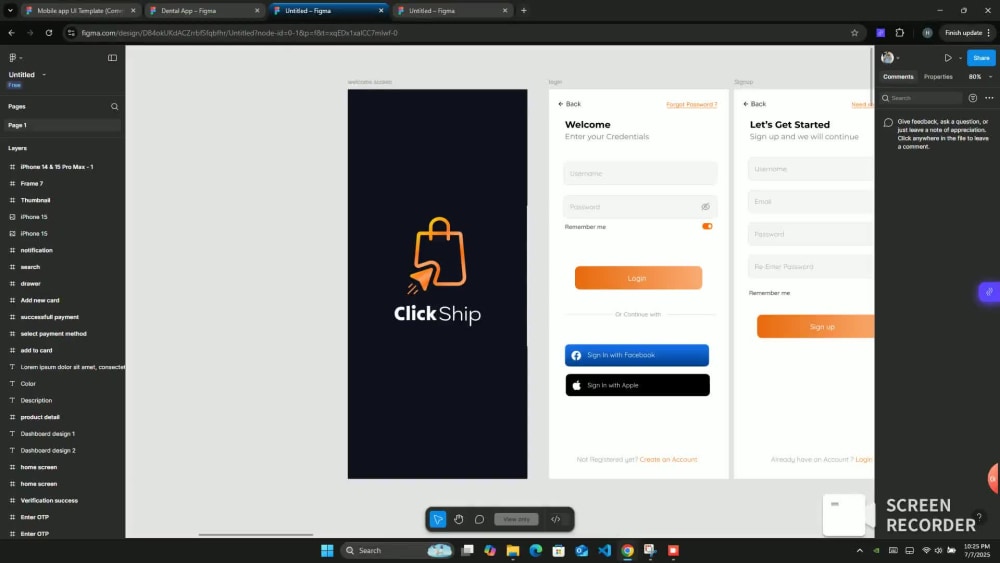Switch to Dental App – Figma browser tab
The width and height of the screenshot is (1000, 563).
[x=204, y=11]
